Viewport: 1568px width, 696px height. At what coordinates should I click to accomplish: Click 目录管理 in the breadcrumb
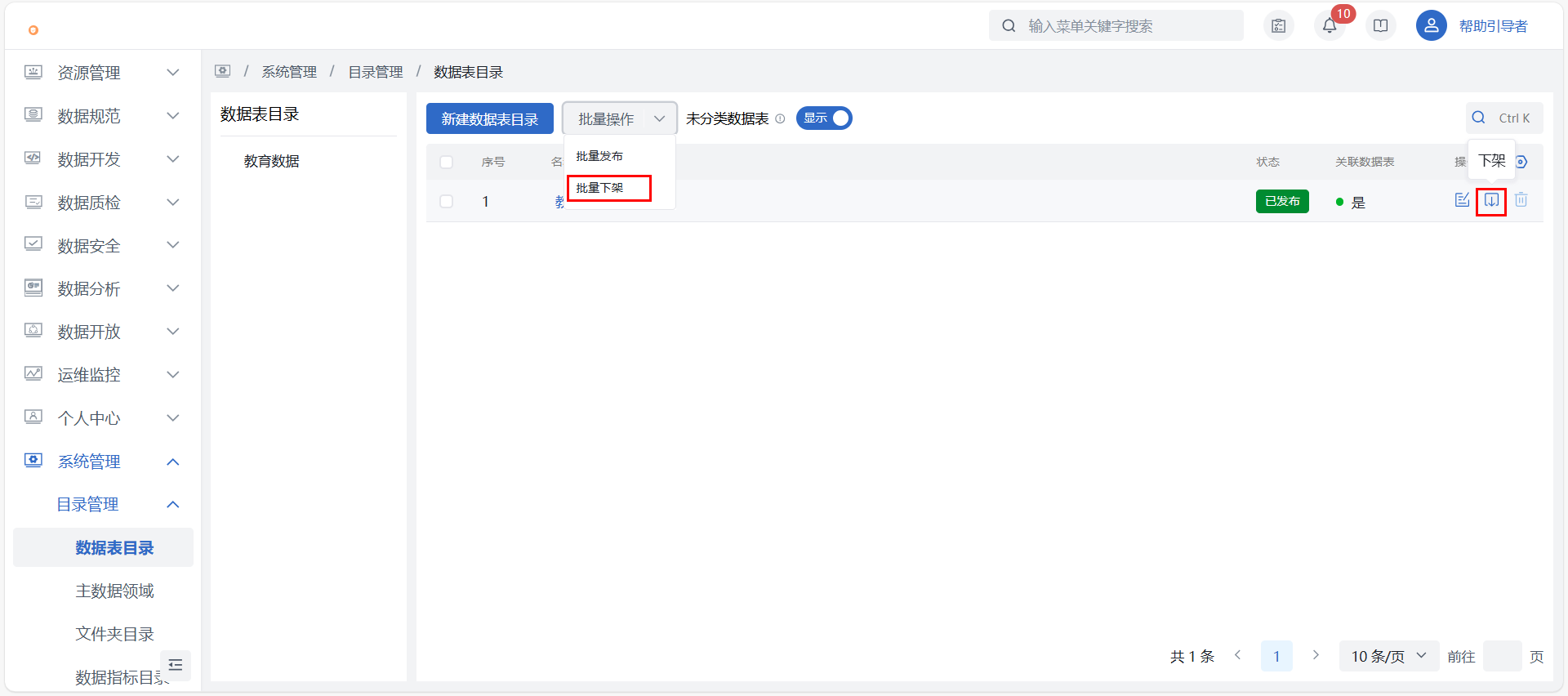(376, 72)
